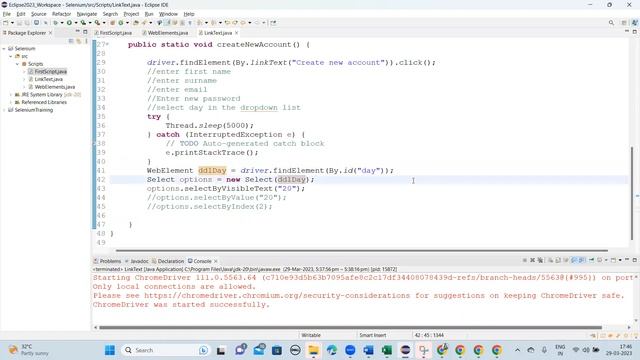This screenshot has height=360, width=640.
Task: Click the editor horizontal scrollbar
Action: 362,250
